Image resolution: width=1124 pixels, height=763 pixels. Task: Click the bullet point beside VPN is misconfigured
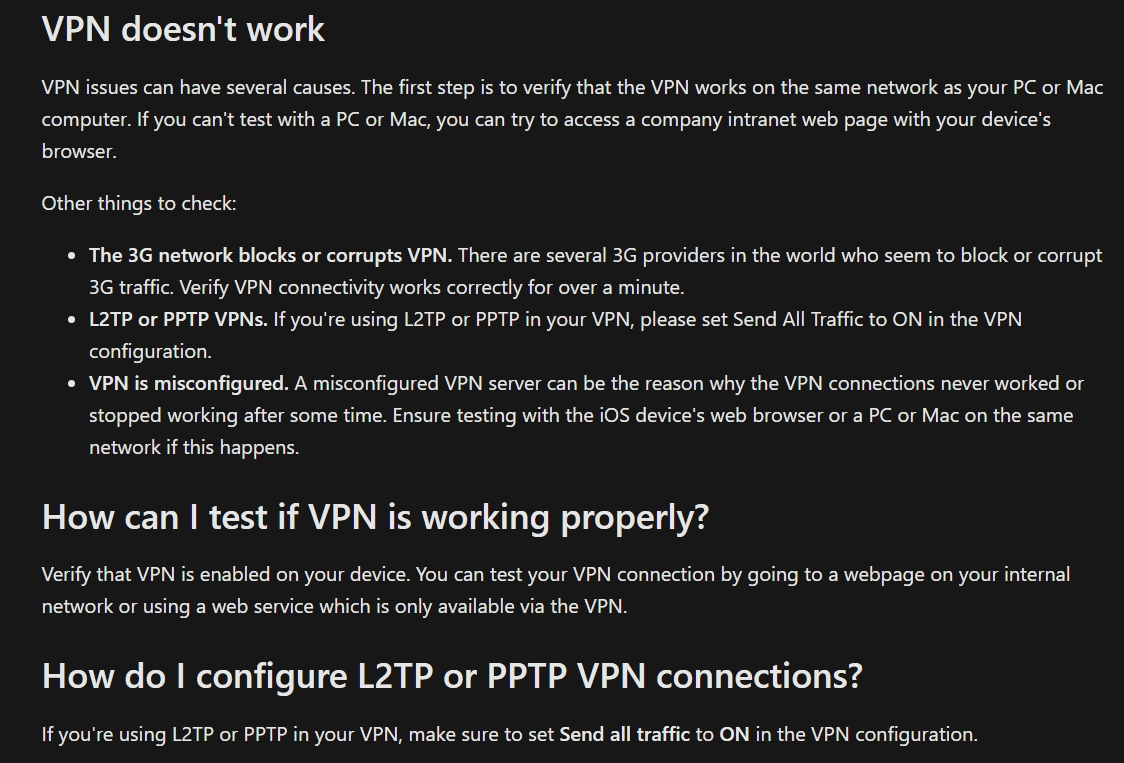71,384
